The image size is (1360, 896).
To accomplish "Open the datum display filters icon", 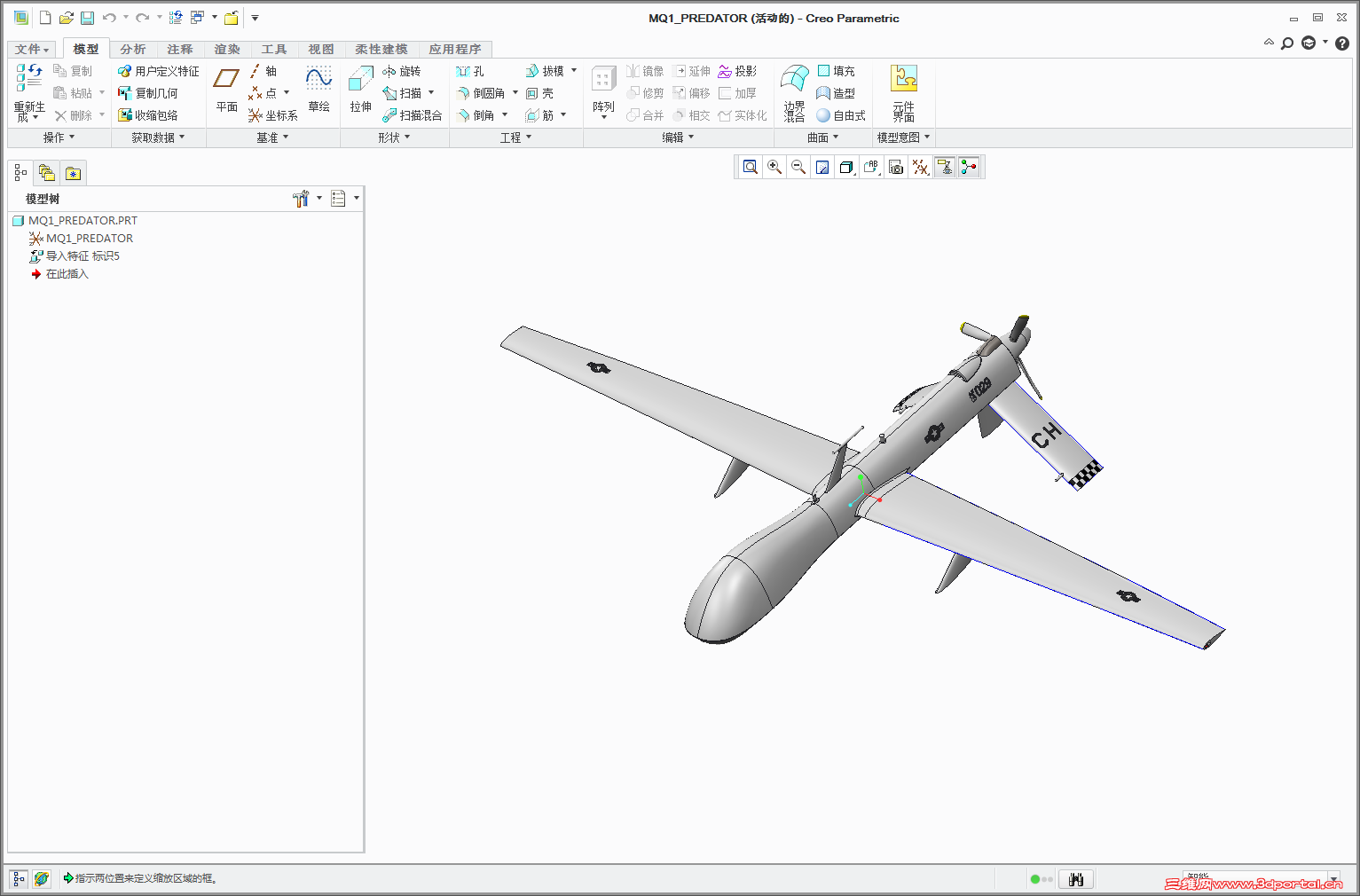I will click(x=921, y=167).
